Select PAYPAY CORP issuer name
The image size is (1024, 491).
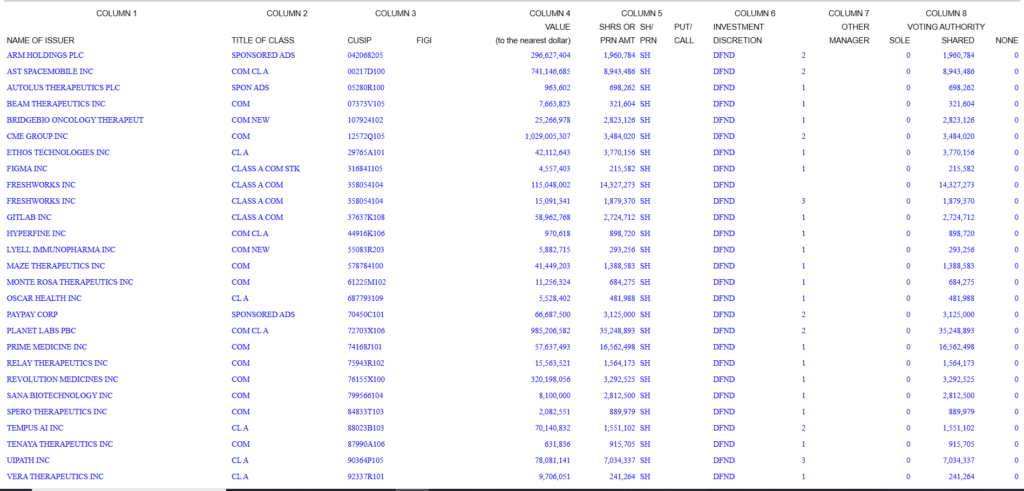tap(32, 315)
